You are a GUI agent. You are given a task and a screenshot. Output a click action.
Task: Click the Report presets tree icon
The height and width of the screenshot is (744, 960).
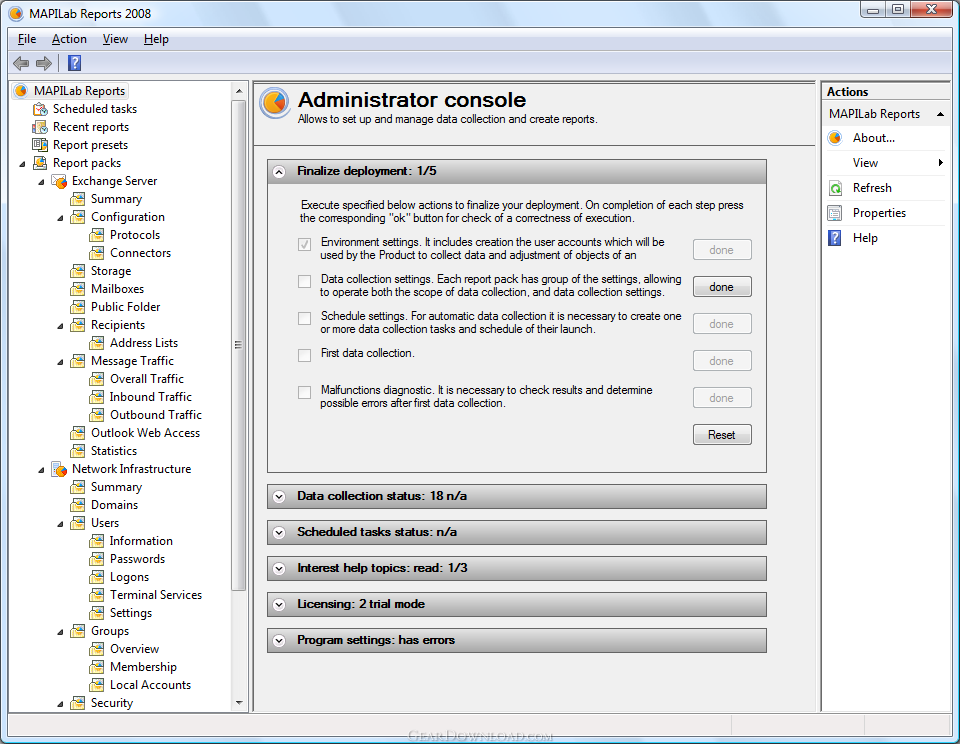(40, 145)
